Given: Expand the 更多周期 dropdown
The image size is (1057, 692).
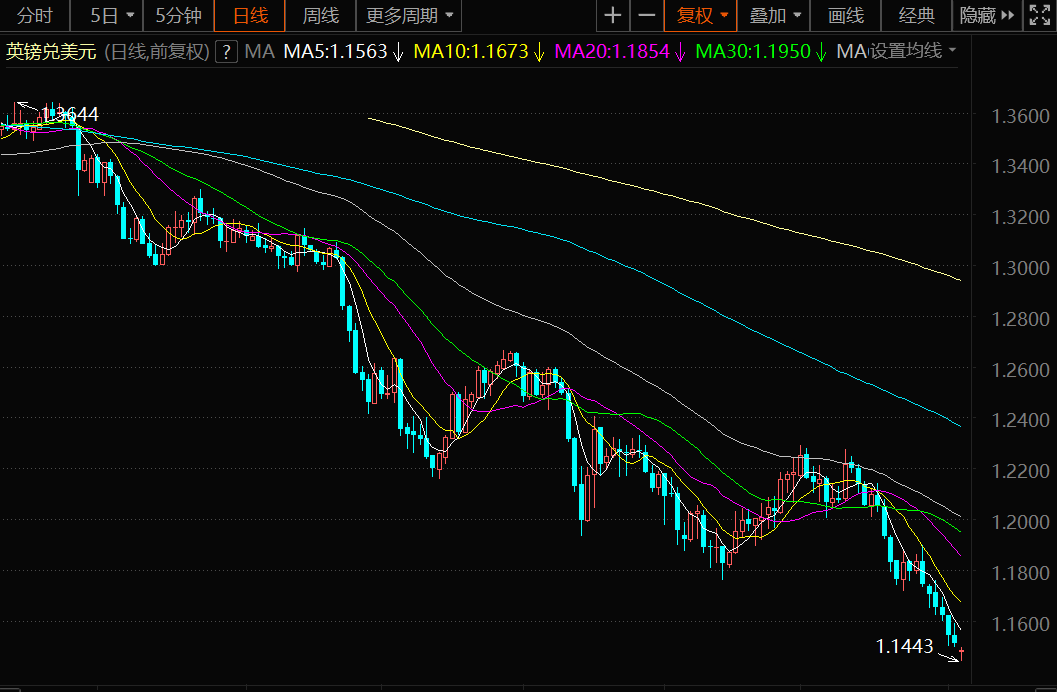Looking at the screenshot, I should [x=409, y=15].
